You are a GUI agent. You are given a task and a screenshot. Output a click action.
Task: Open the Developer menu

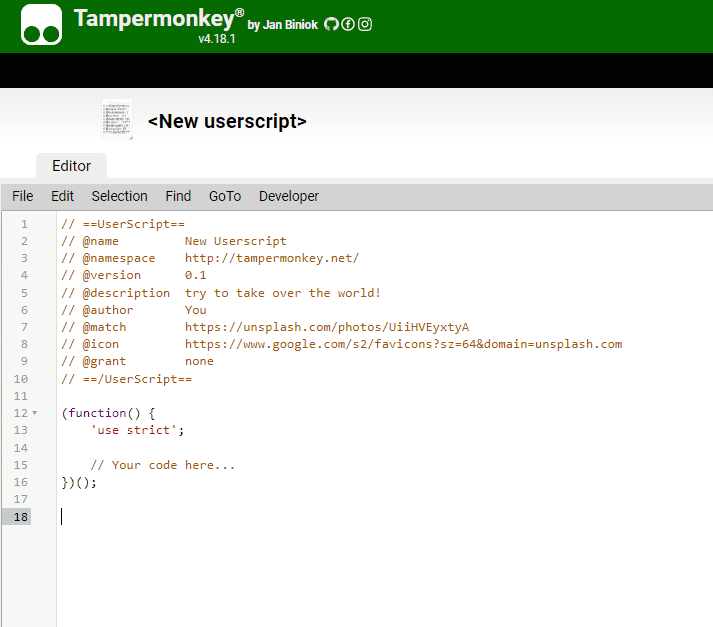click(x=289, y=196)
